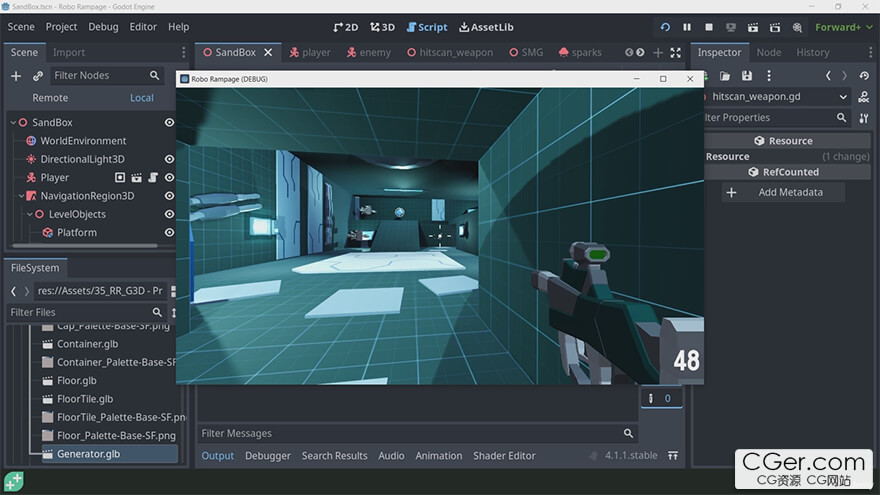Collapse the SandBox root node
The width and height of the screenshot is (880, 495).
point(13,122)
